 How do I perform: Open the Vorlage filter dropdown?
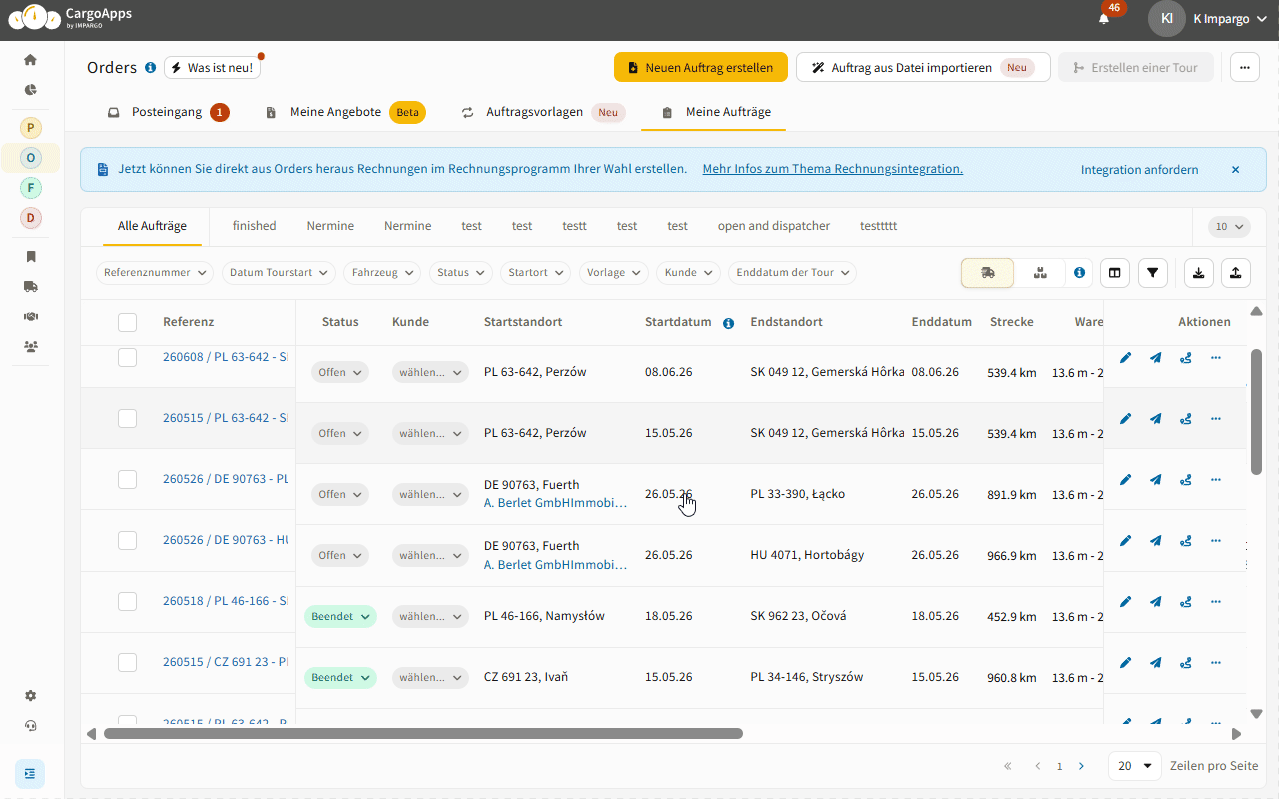tap(613, 273)
